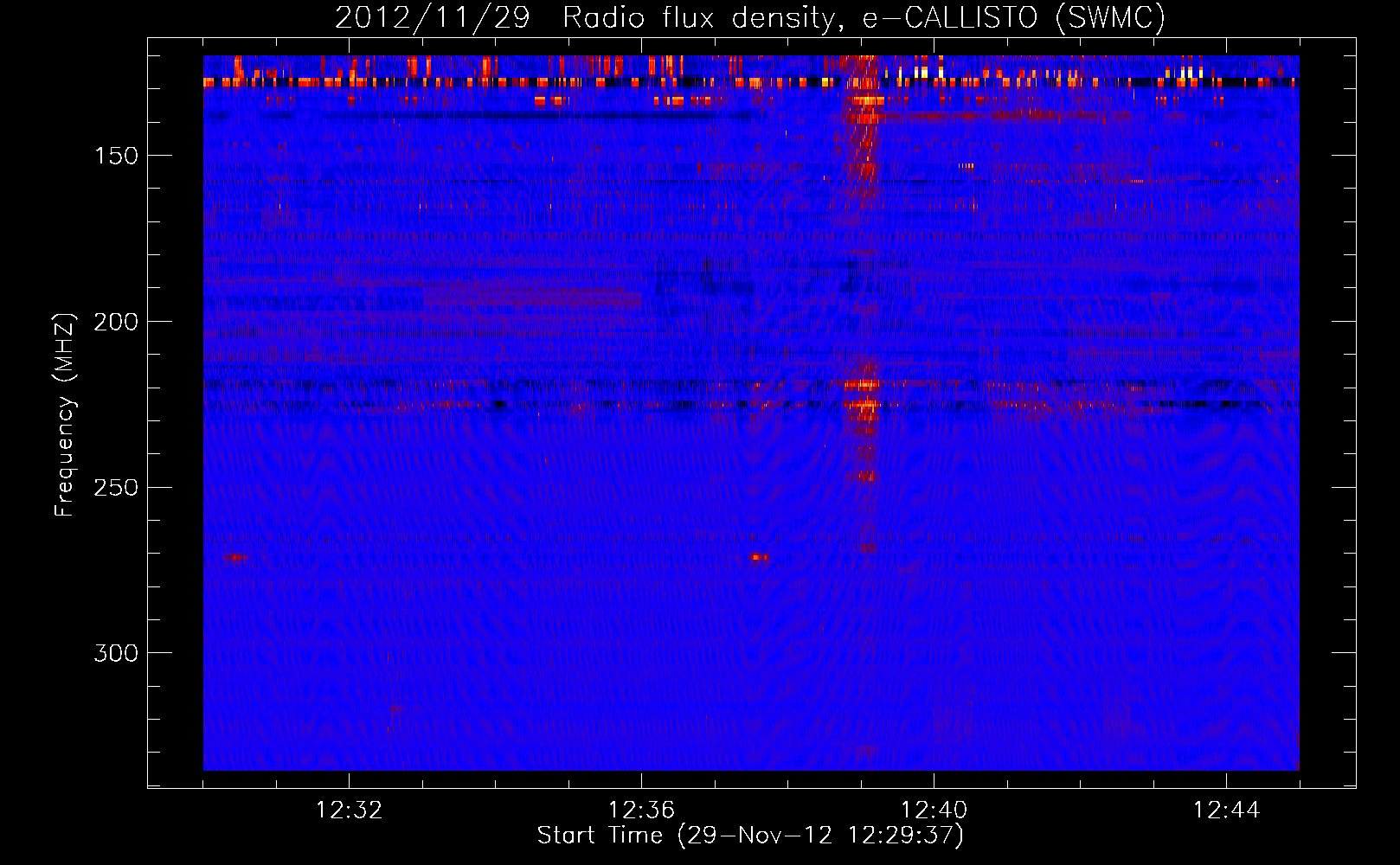Click the 300 frequency tick label
Image resolution: width=1400 pixels, height=865 pixels.
coord(116,653)
